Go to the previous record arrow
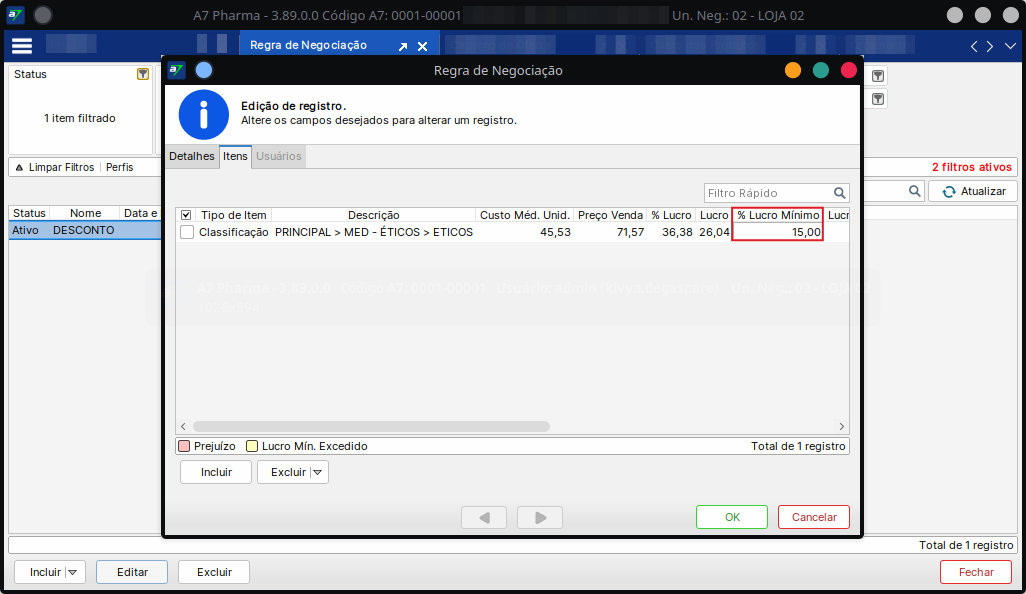 point(484,517)
